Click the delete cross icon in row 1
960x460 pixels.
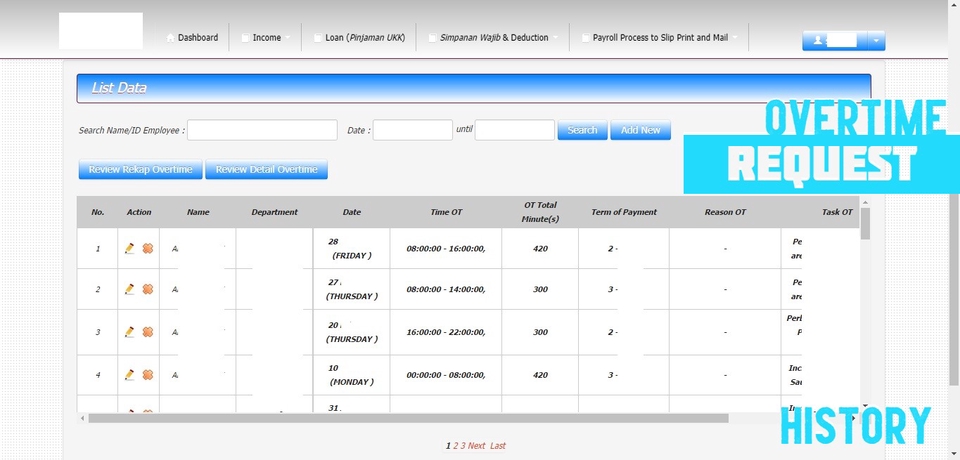(x=148, y=248)
